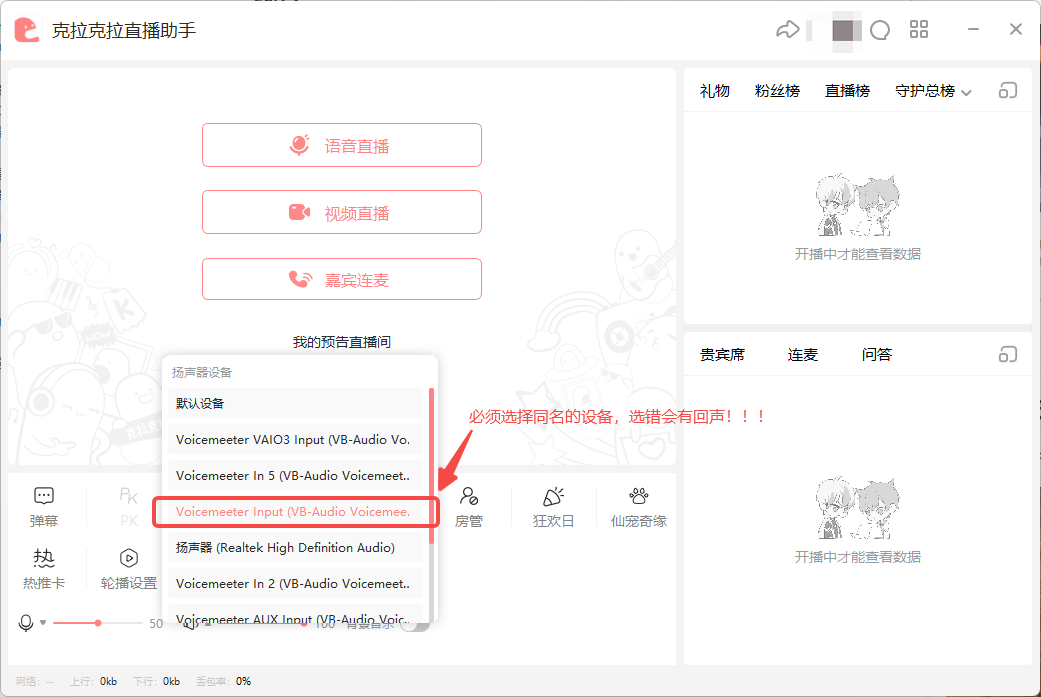Select 默认设备 speaker device
The image size is (1041, 697).
coord(295,404)
